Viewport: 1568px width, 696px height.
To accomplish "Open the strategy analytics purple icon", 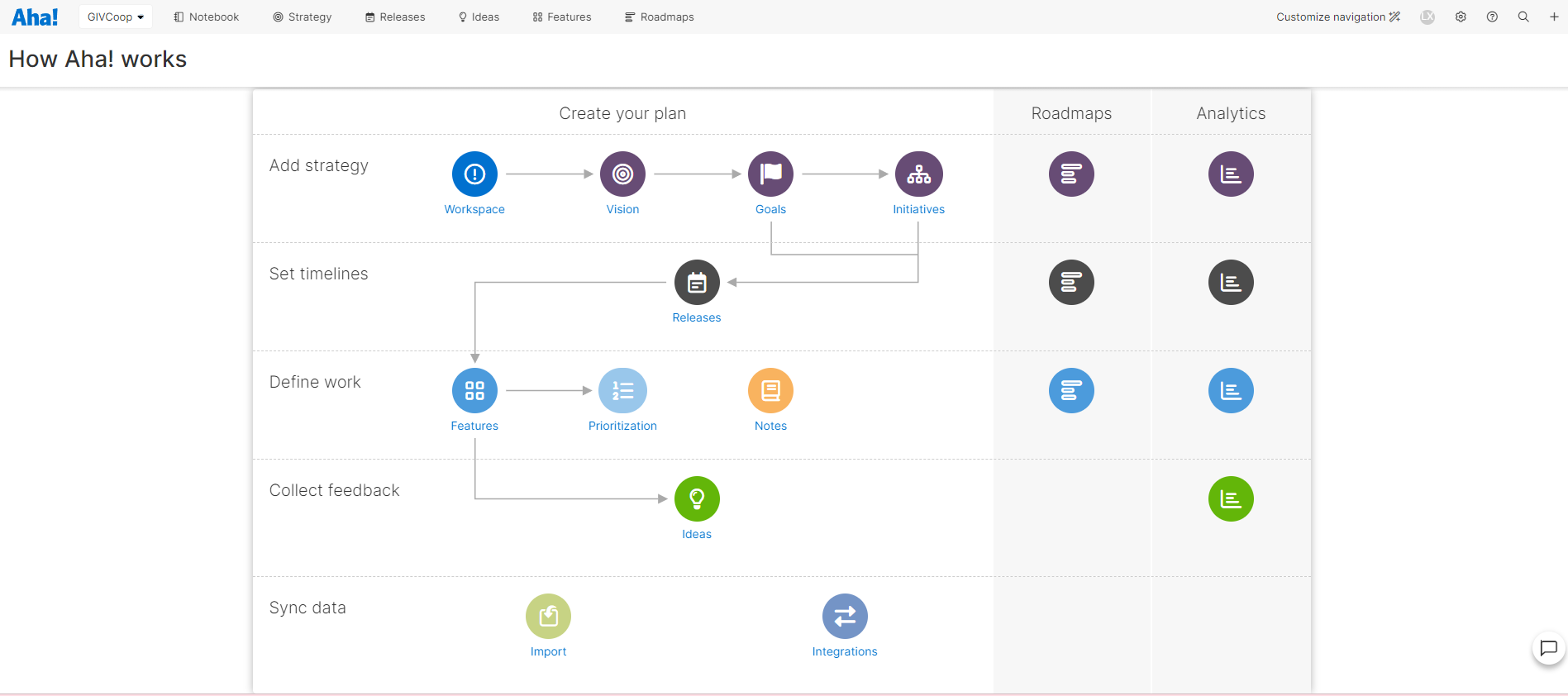I will 1231,174.
